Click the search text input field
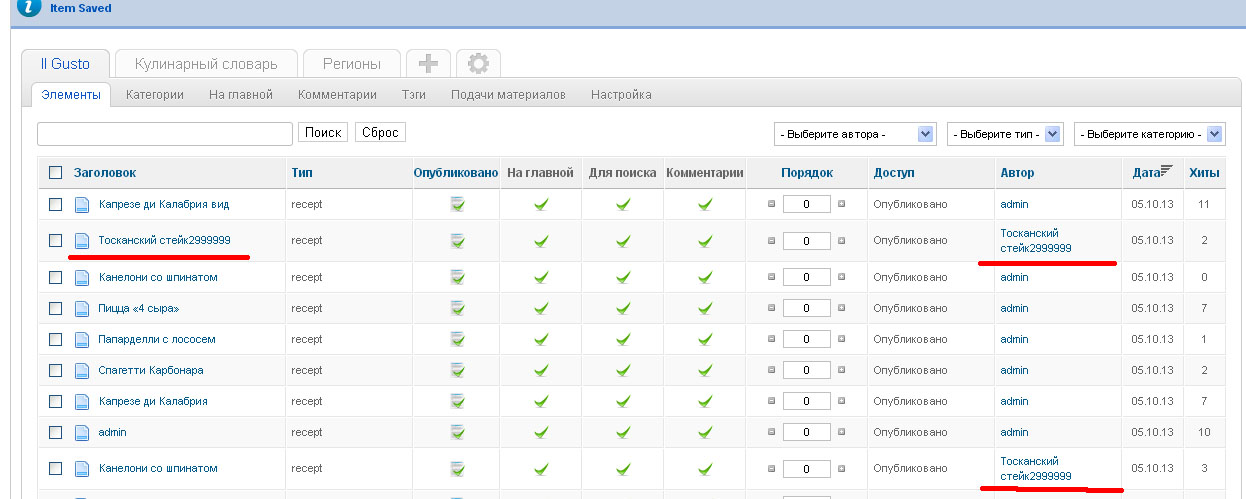1246x499 pixels. (x=164, y=133)
